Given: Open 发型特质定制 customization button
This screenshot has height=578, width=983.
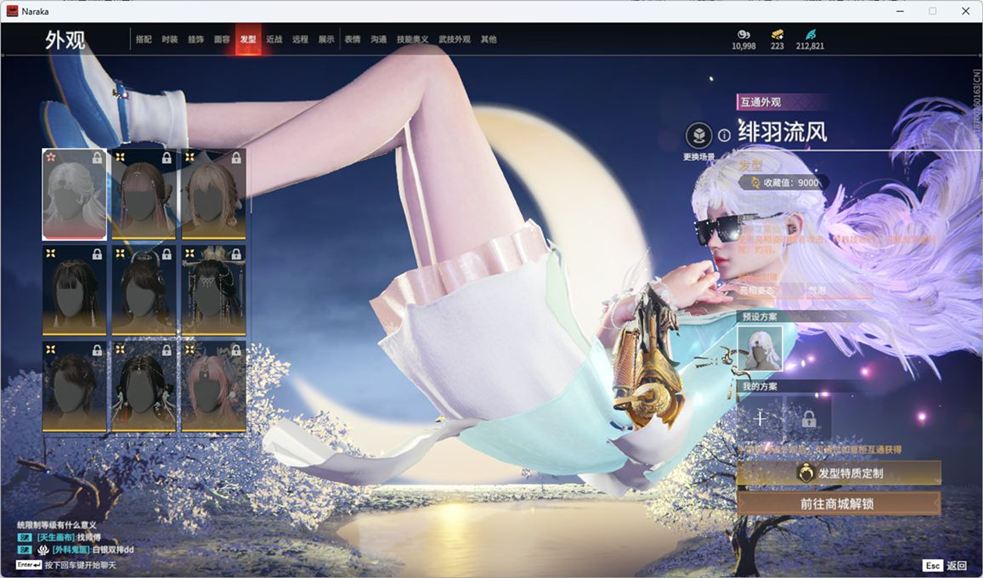Looking at the screenshot, I should coord(839,473).
